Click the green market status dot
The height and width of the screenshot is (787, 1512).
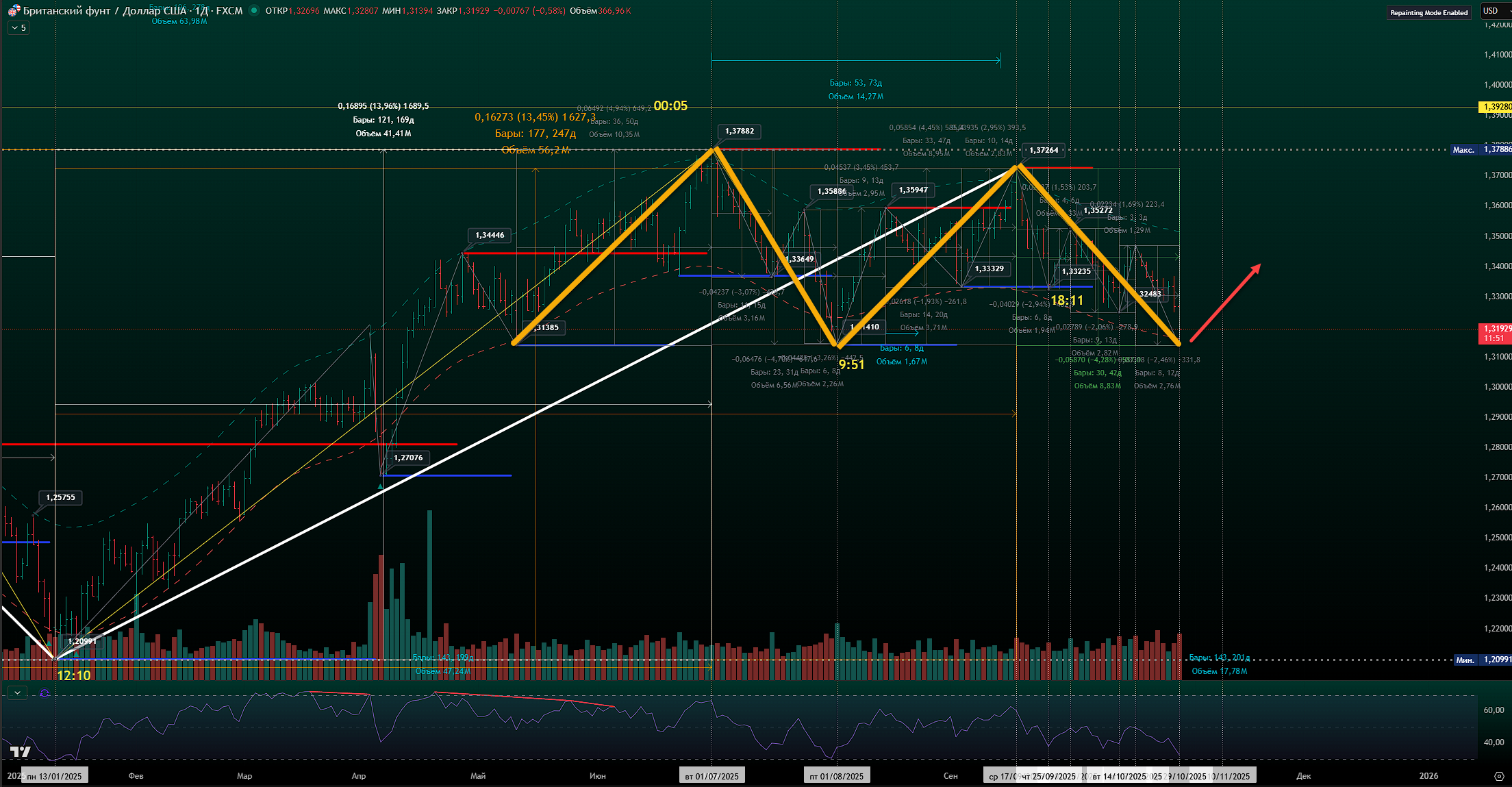254,10
